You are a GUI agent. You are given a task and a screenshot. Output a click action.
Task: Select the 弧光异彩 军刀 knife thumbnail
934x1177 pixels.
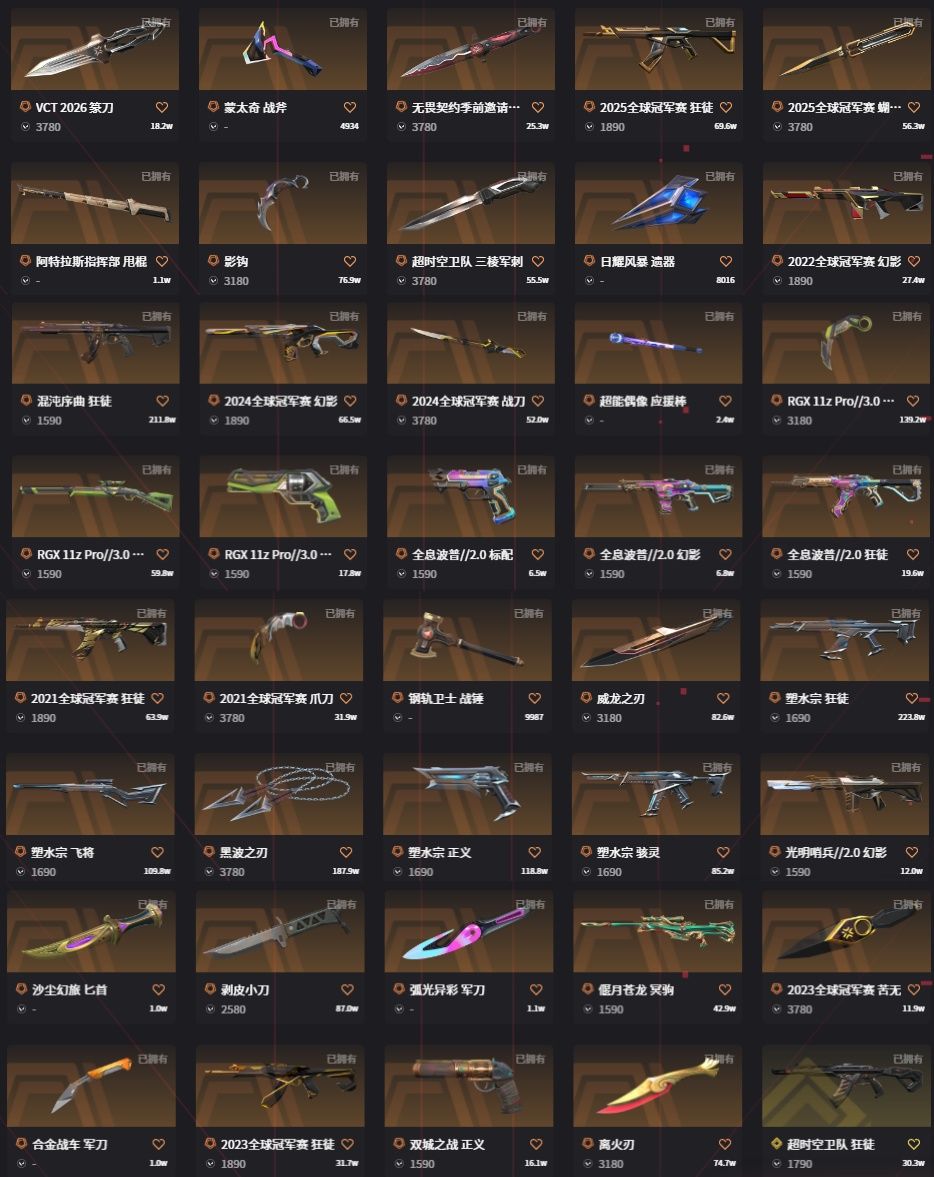469,932
